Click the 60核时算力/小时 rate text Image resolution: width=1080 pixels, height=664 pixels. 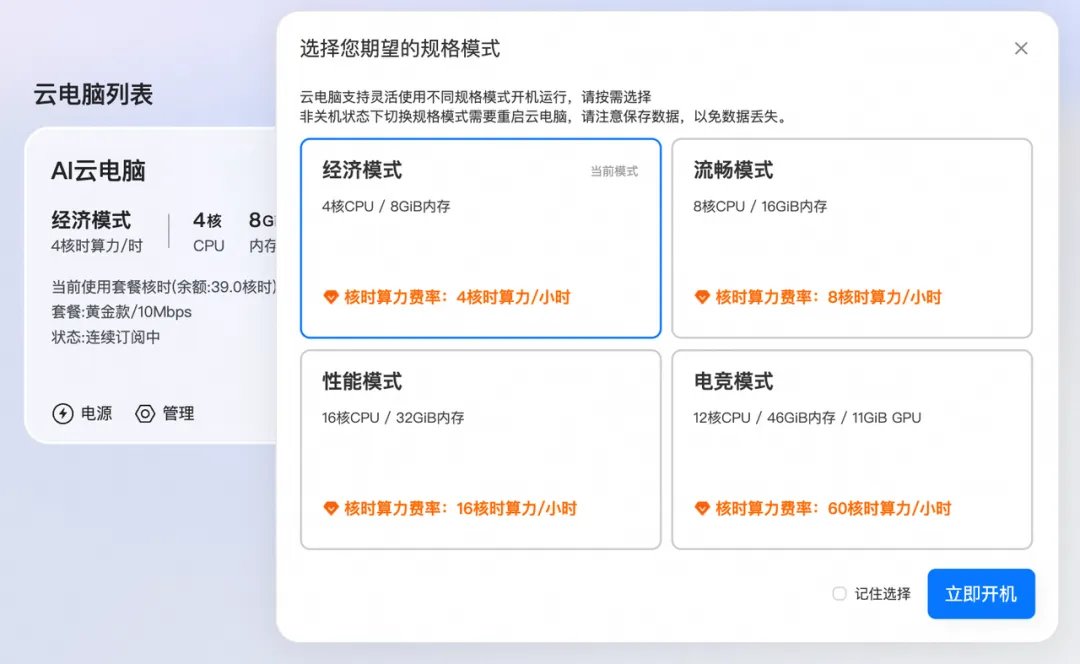[x=889, y=508]
